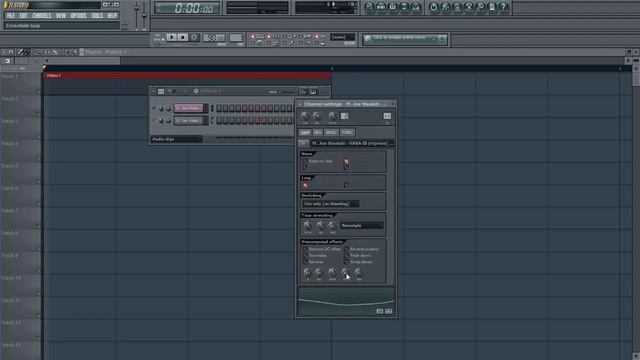Toggle the second channel's mute LED

pos(154,120)
